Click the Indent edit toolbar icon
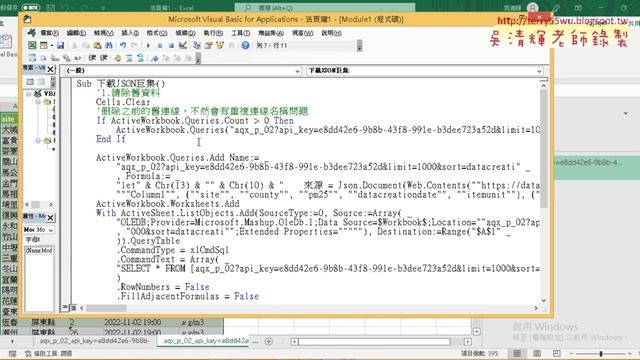The height and width of the screenshot is (360, 640). coord(92,58)
